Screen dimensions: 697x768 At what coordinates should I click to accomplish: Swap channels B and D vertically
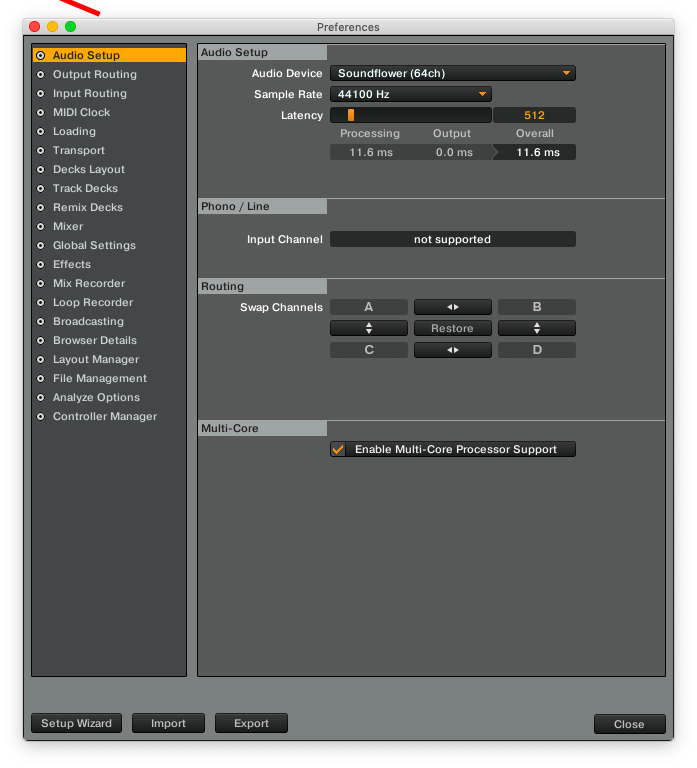click(x=537, y=328)
